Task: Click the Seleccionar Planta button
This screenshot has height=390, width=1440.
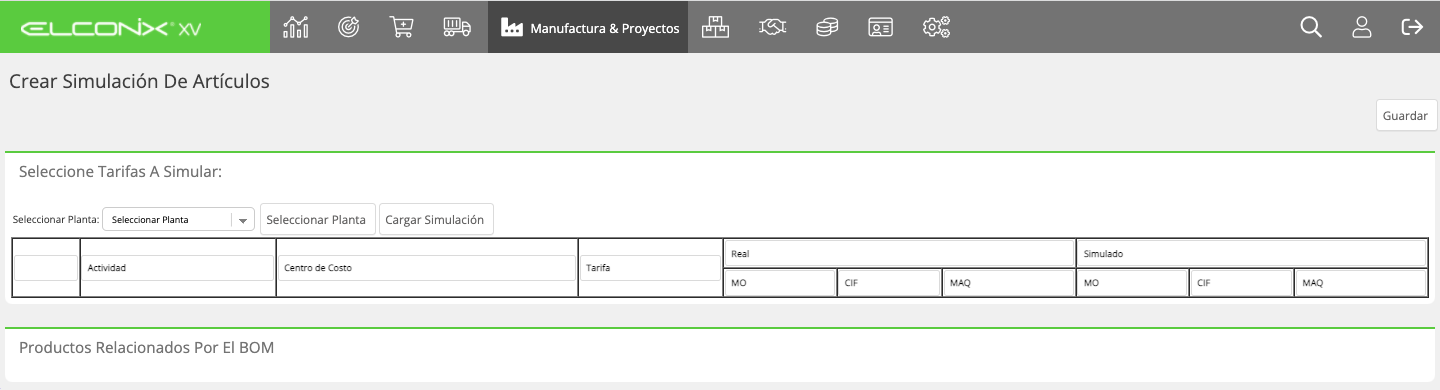Action: 318,220
